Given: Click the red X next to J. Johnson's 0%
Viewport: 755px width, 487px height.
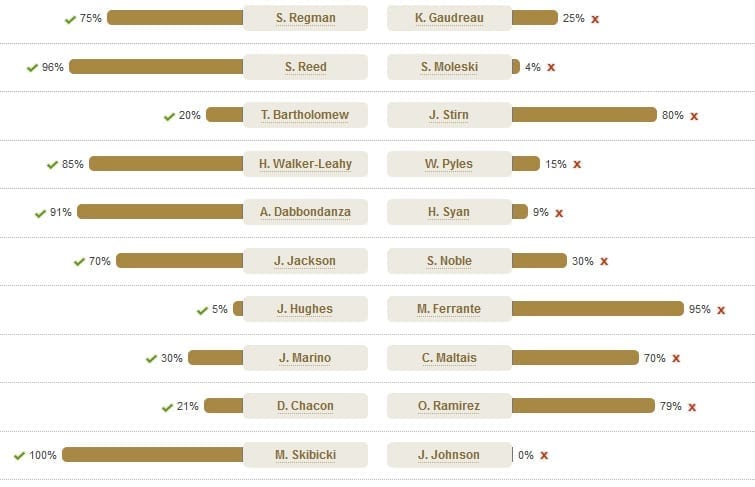Looking at the screenshot, I should [x=544, y=455].
